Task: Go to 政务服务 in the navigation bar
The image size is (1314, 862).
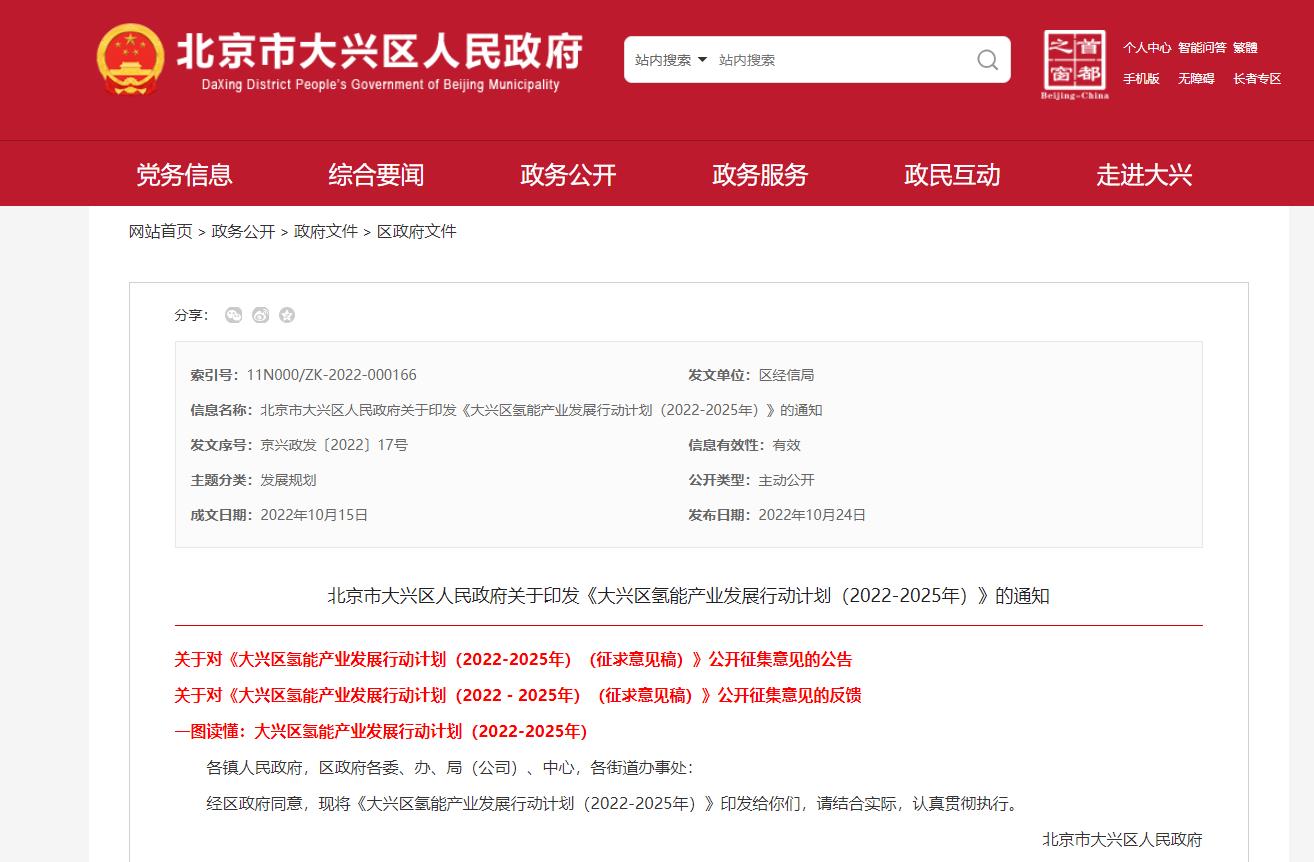Action: point(760,175)
